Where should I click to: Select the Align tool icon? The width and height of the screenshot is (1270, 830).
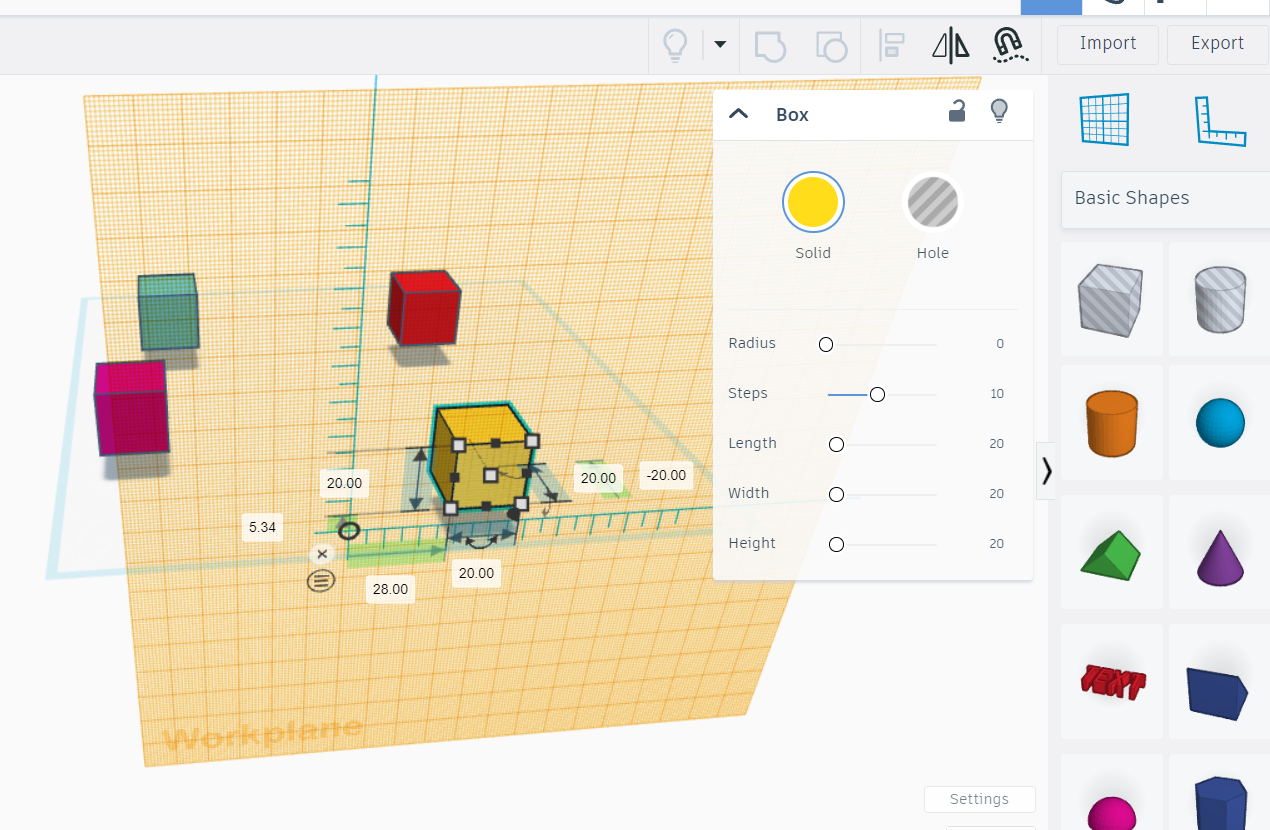point(891,45)
